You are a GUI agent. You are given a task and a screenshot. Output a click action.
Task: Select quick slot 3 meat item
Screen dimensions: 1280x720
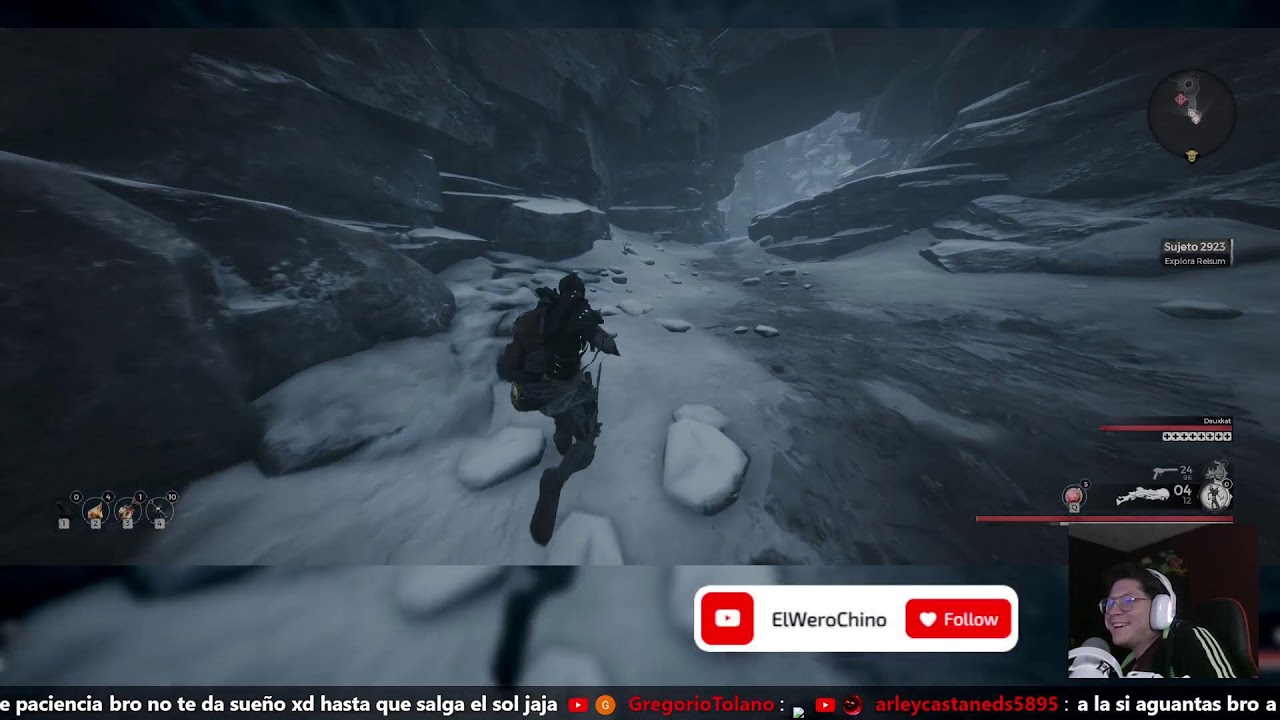[x=128, y=511]
